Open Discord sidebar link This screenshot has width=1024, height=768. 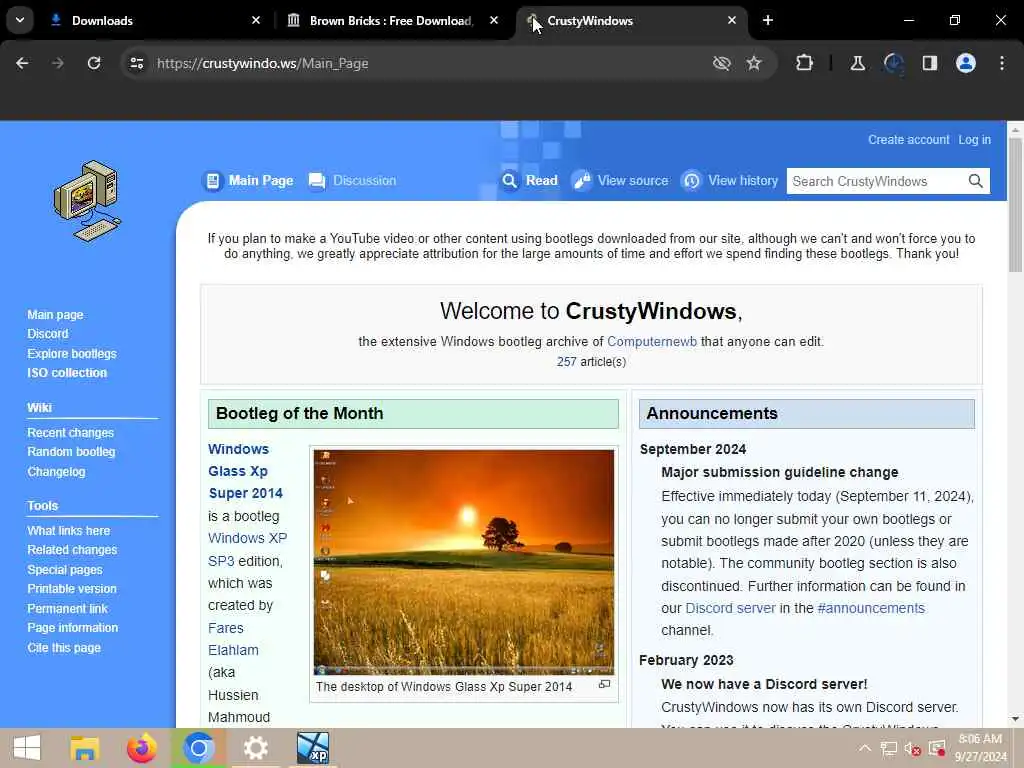tap(48, 334)
